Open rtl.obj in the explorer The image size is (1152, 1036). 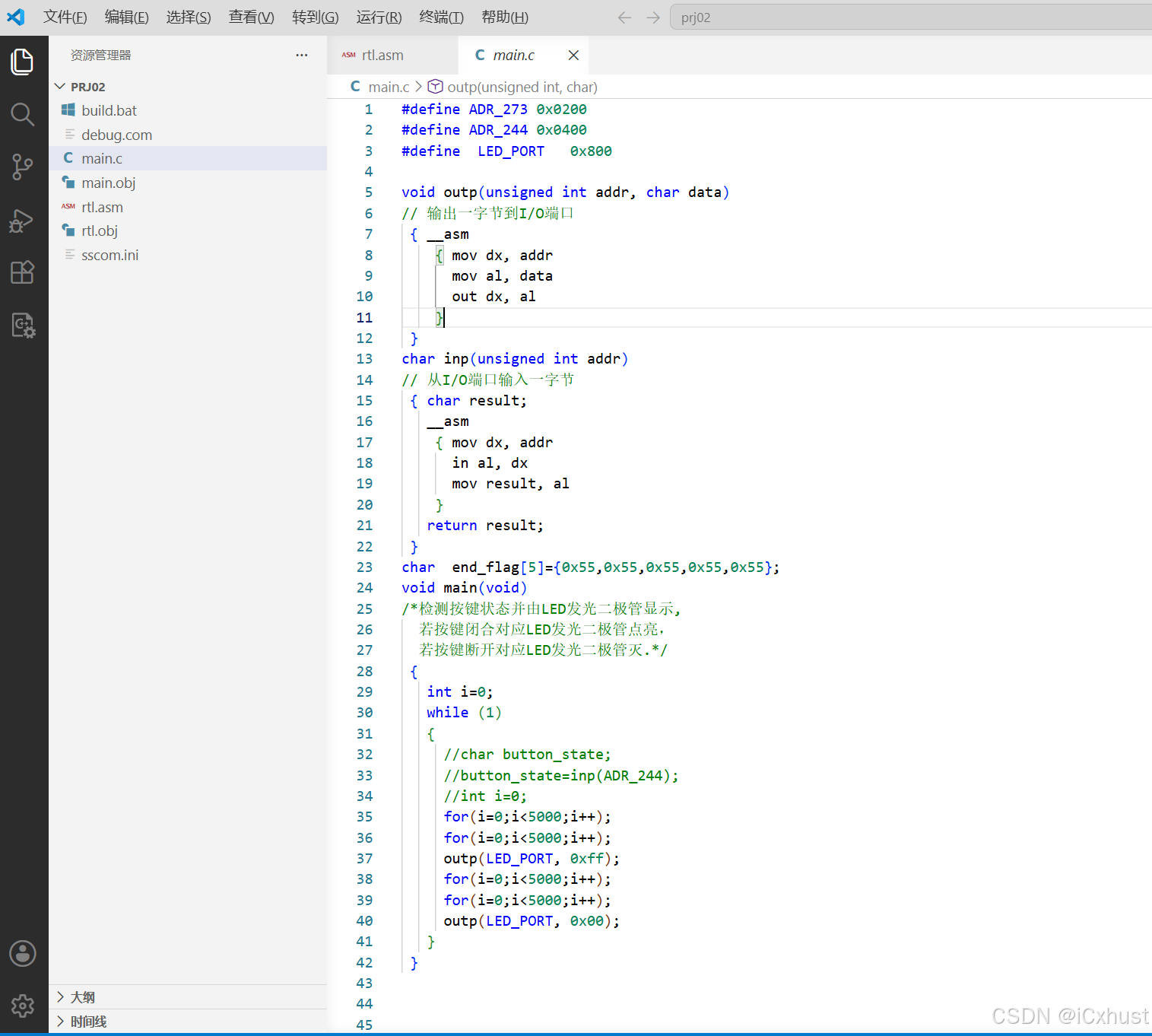(x=188, y=230)
